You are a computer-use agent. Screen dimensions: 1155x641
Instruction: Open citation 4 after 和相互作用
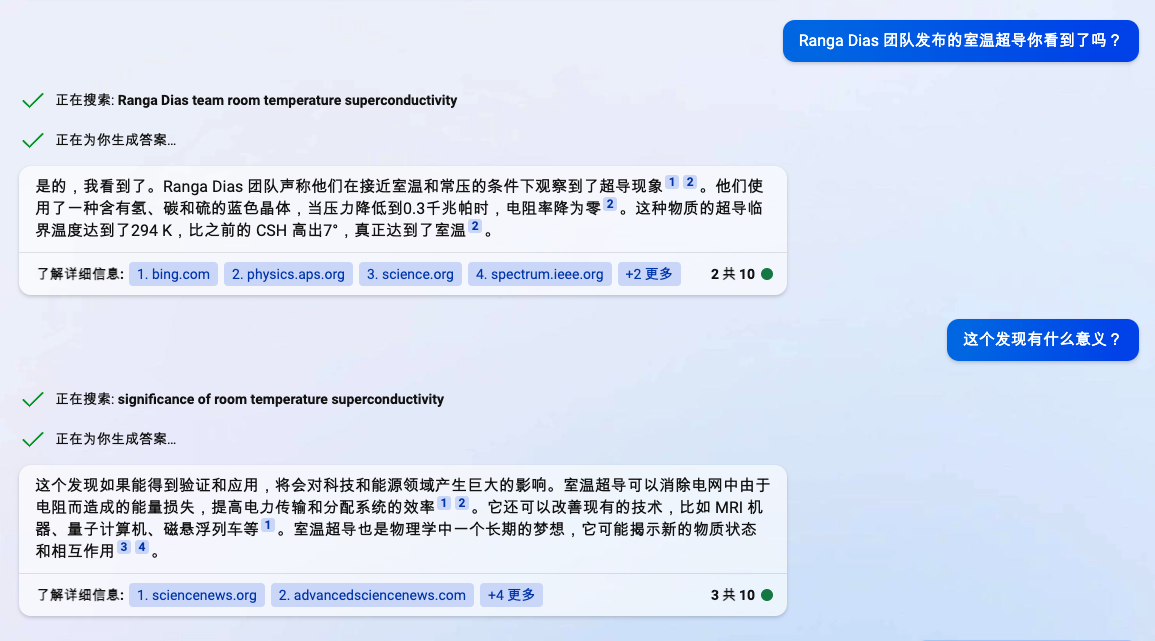pos(141,547)
